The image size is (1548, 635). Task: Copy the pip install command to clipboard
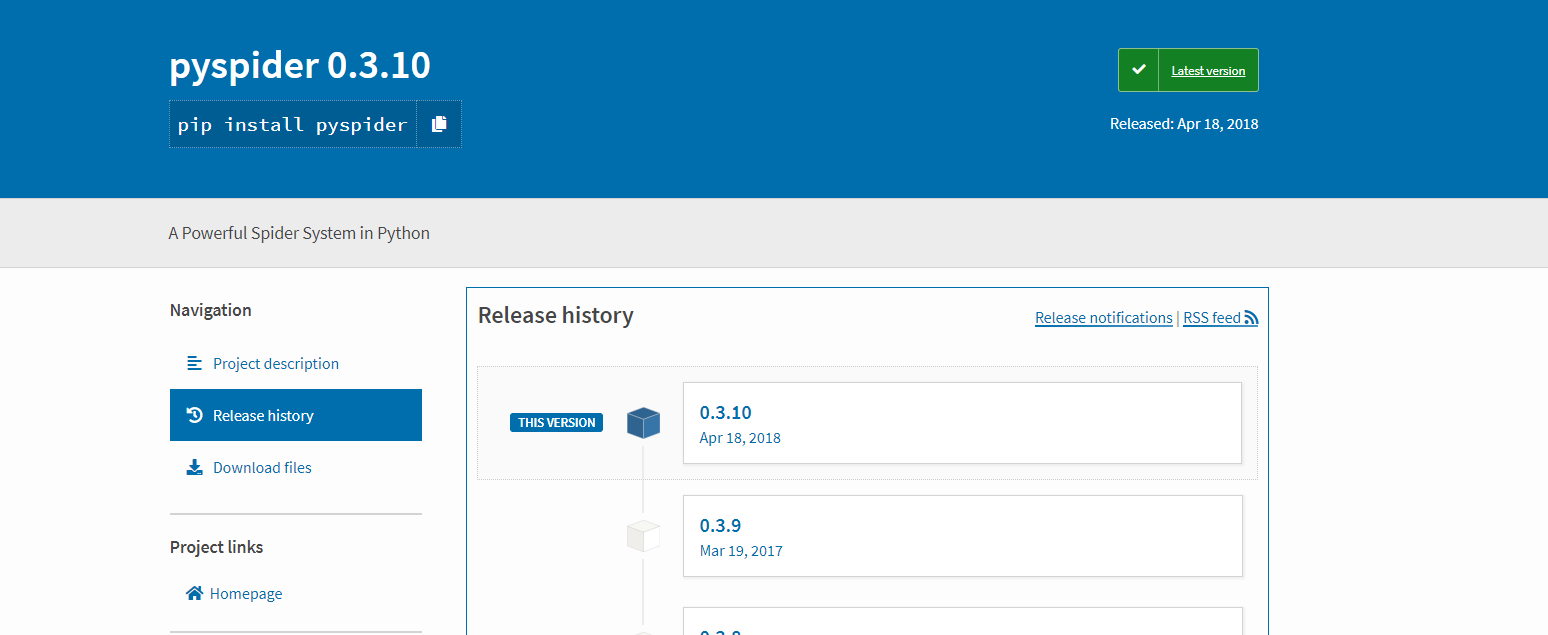pos(439,124)
